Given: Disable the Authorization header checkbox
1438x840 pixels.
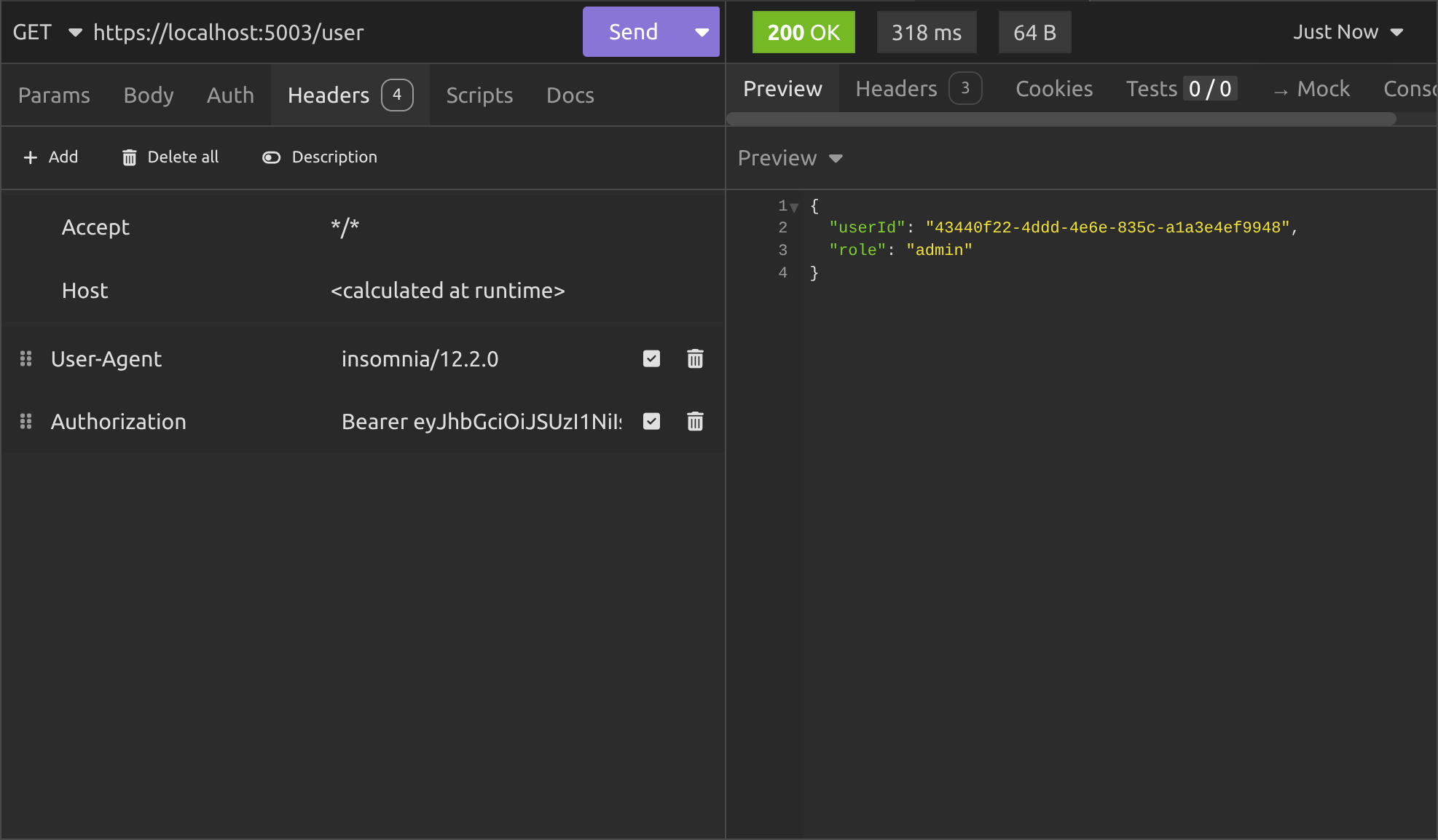Looking at the screenshot, I should click(x=651, y=421).
